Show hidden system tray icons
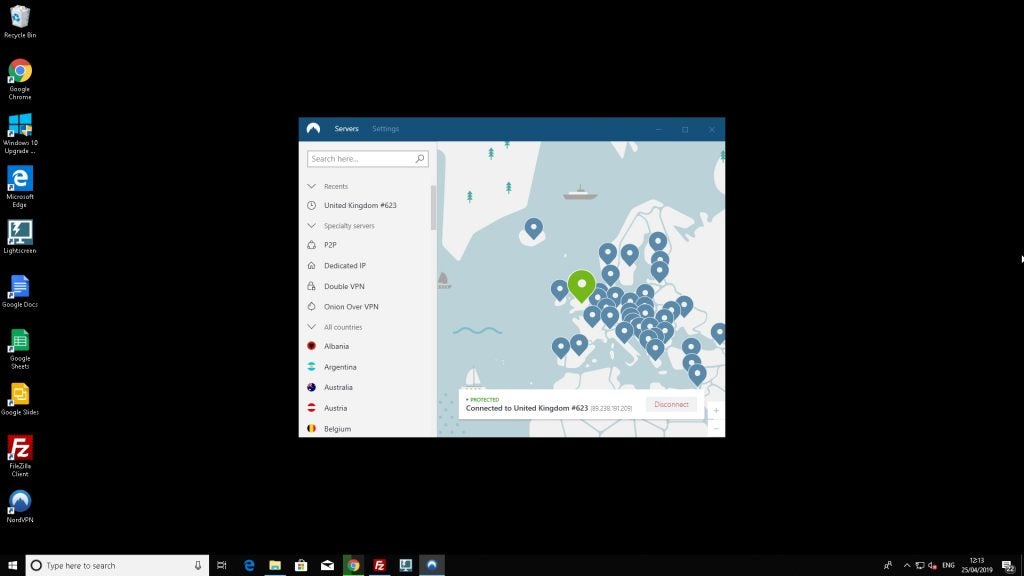Screen dimensions: 1024x576 (906, 565)
